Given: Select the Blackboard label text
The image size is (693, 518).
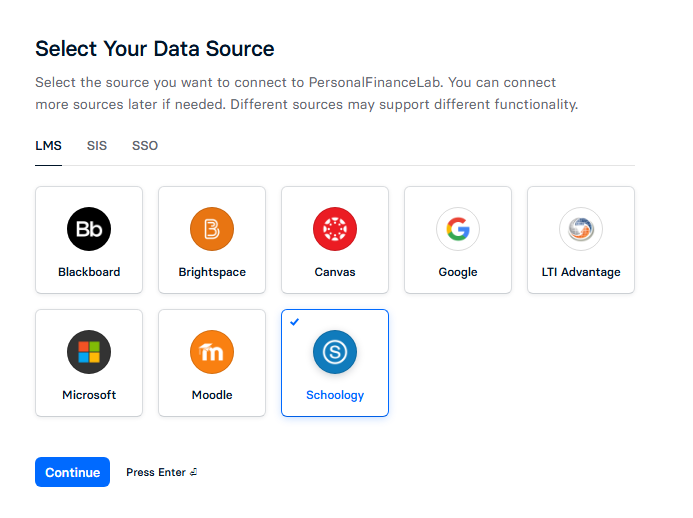Looking at the screenshot, I should [x=89, y=272].
